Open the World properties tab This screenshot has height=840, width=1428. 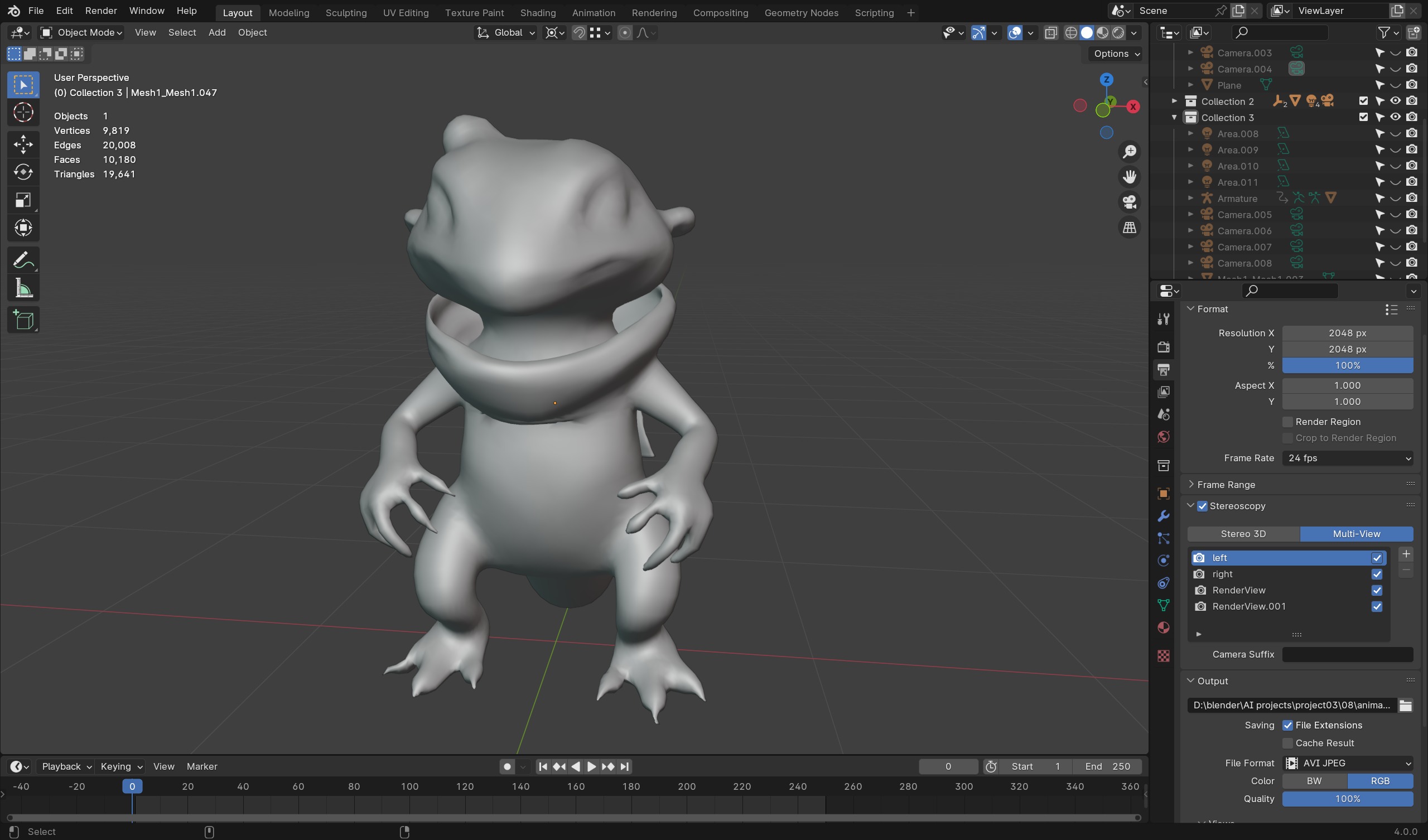[1164, 437]
